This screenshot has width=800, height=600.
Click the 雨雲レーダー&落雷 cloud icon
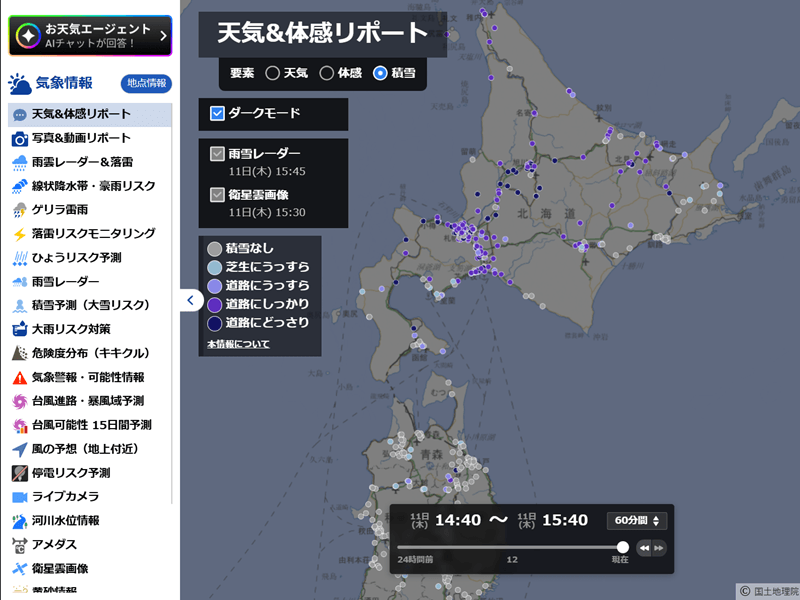(19, 162)
